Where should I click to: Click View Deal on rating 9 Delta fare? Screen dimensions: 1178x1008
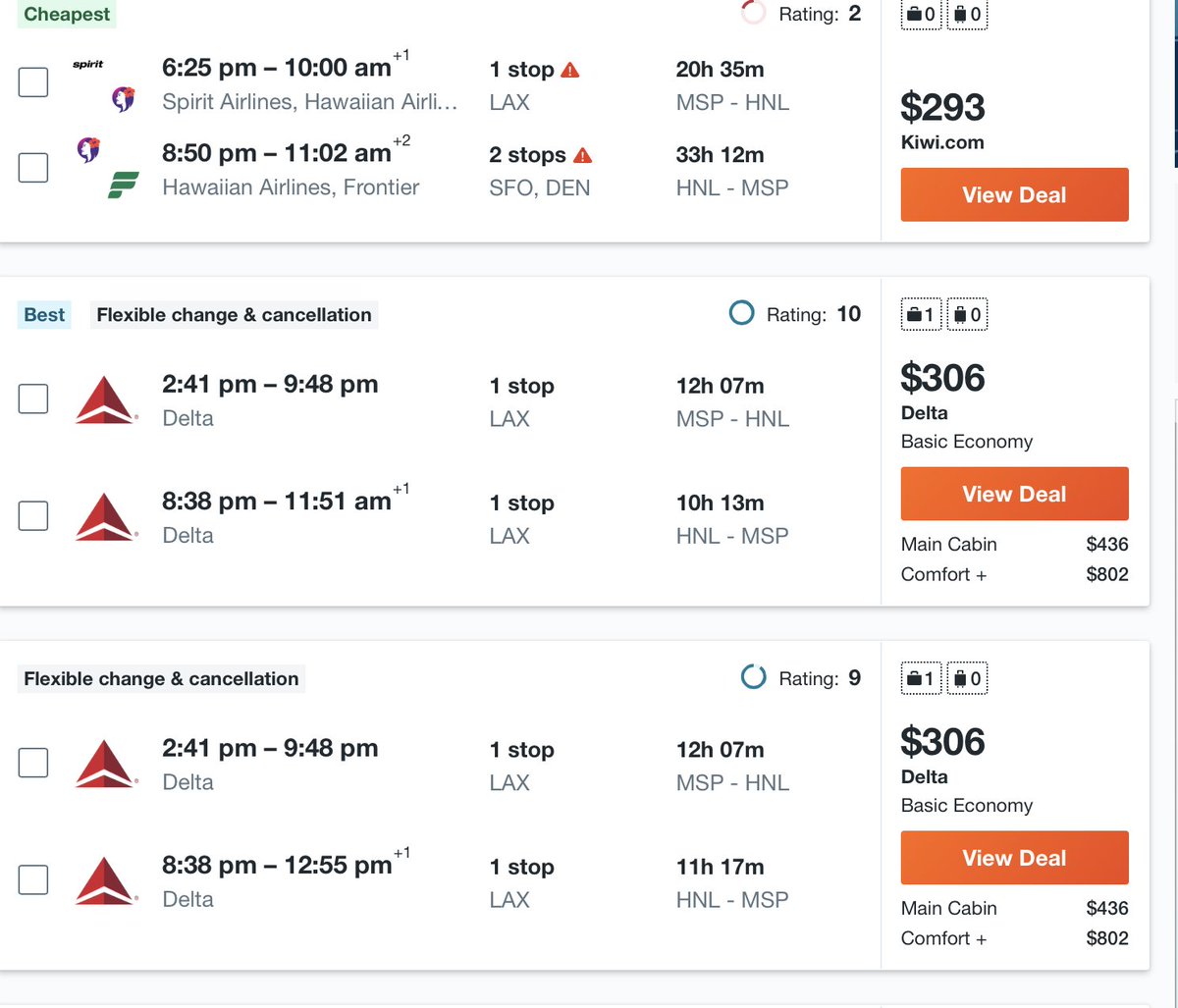(x=1014, y=858)
